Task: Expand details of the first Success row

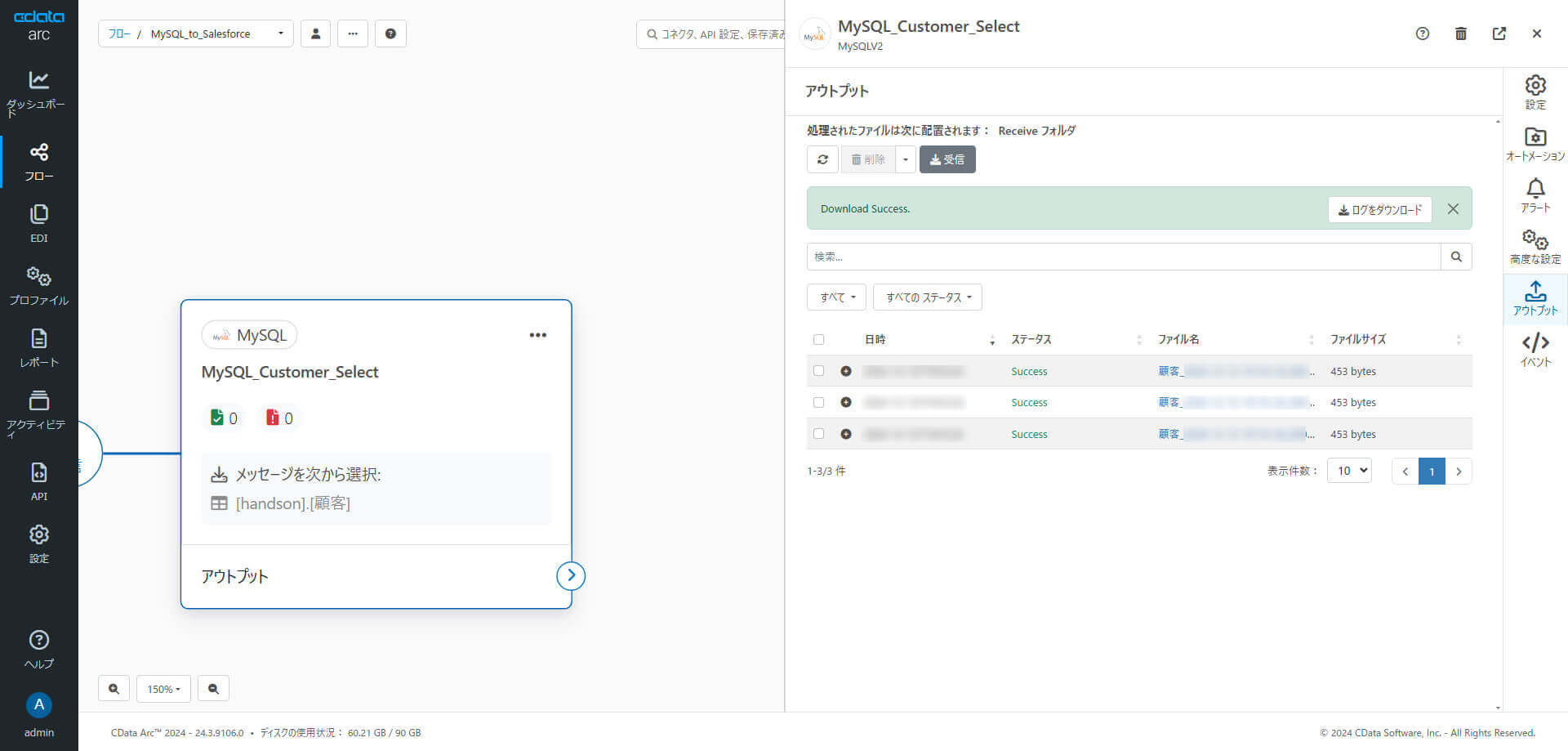Action: (x=846, y=371)
